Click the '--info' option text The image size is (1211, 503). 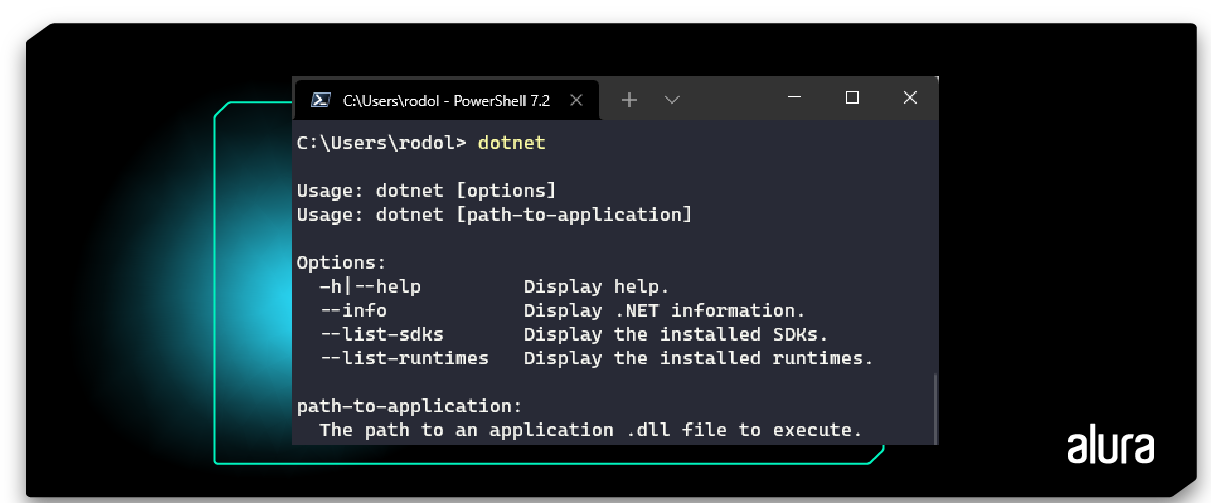tap(353, 311)
